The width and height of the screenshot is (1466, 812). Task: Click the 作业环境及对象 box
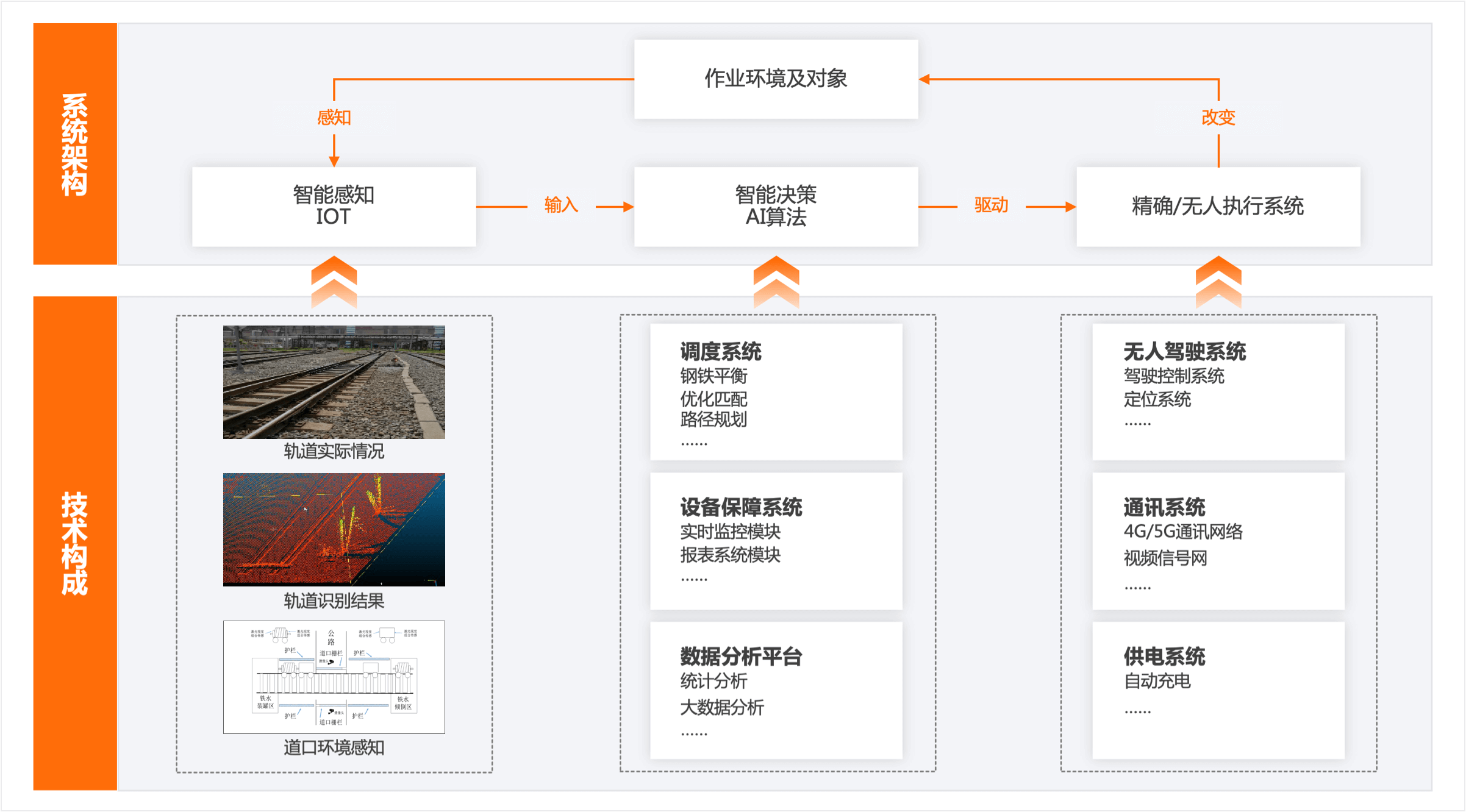coord(776,79)
